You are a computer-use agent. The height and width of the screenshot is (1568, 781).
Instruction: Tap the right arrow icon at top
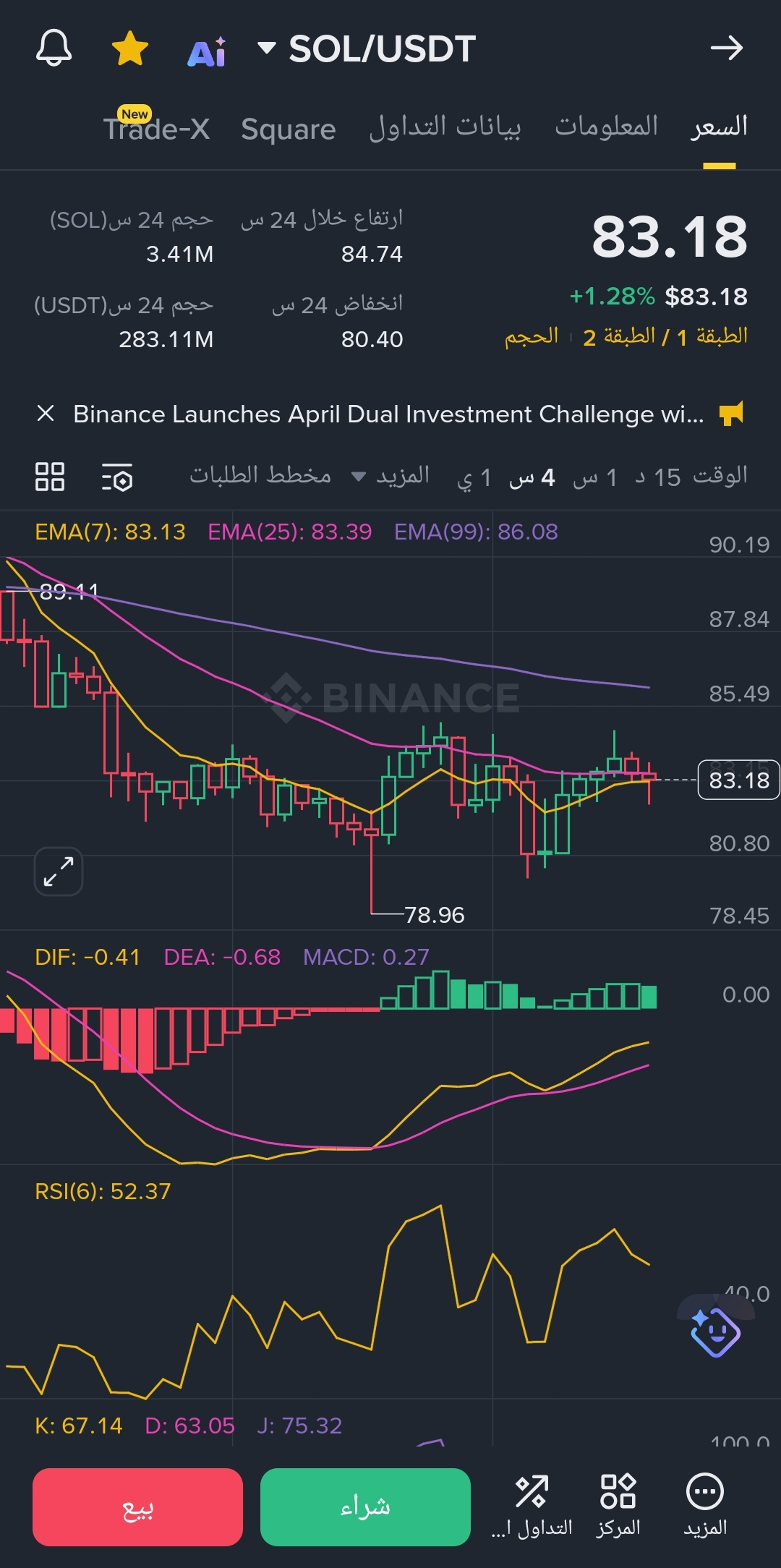[x=727, y=48]
